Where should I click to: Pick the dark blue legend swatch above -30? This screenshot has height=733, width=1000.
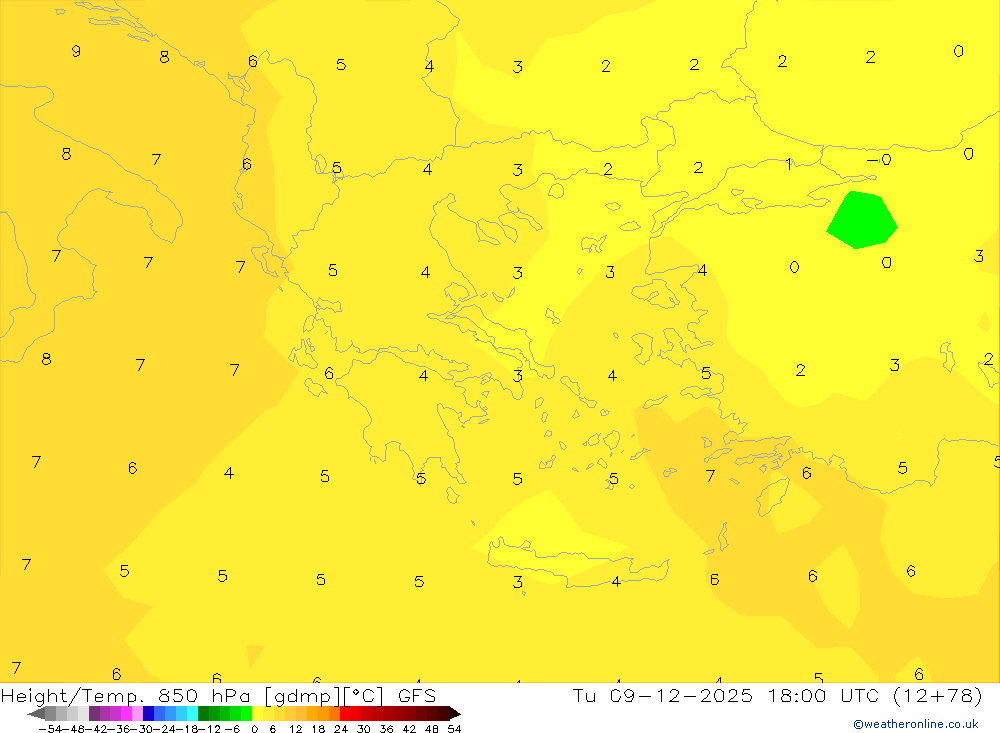click(148, 713)
